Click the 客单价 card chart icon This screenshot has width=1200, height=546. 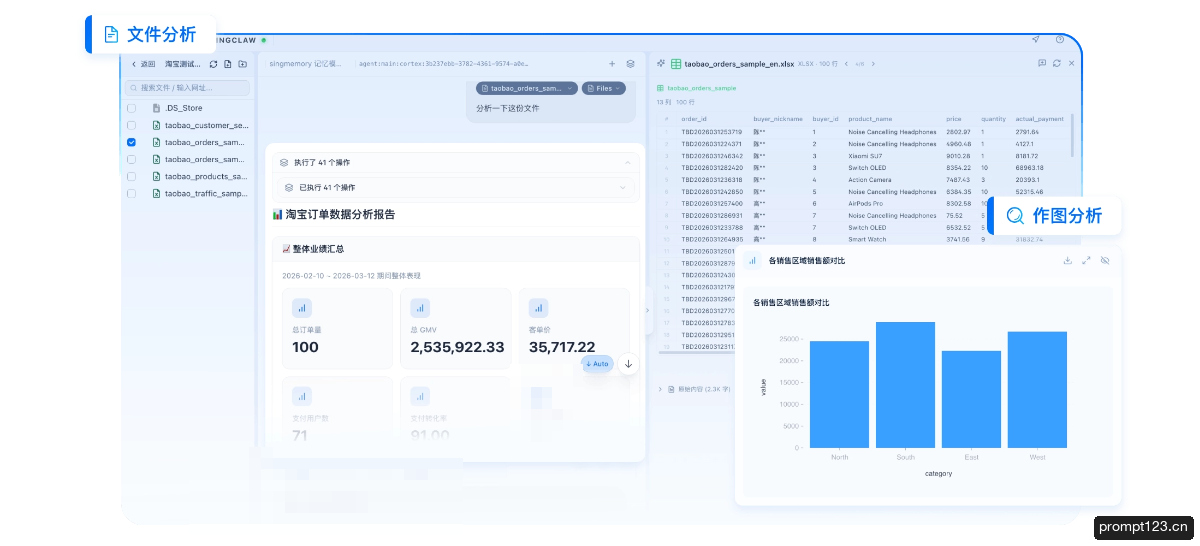(538, 308)
